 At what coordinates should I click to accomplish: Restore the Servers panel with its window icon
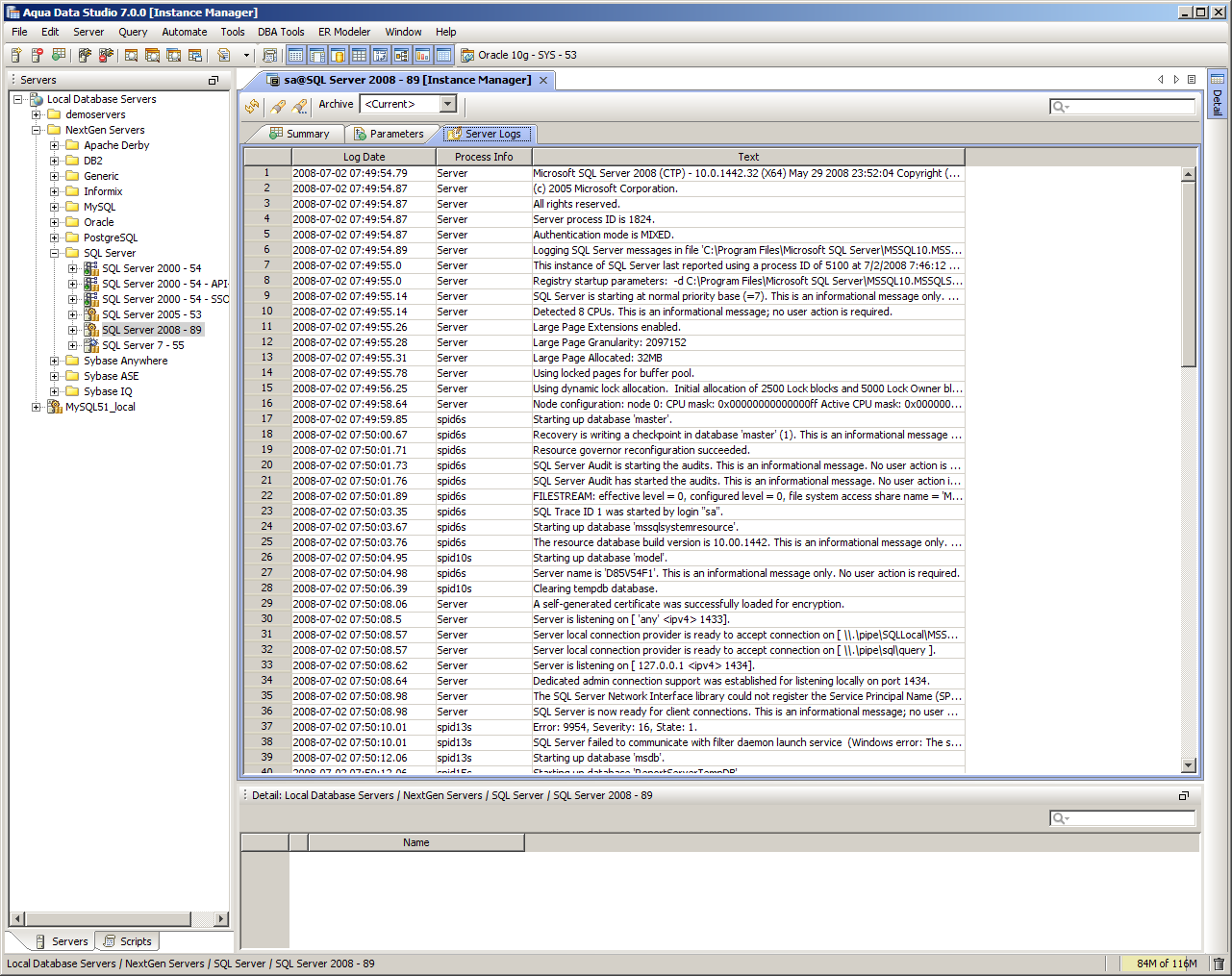tap(214, 81)
